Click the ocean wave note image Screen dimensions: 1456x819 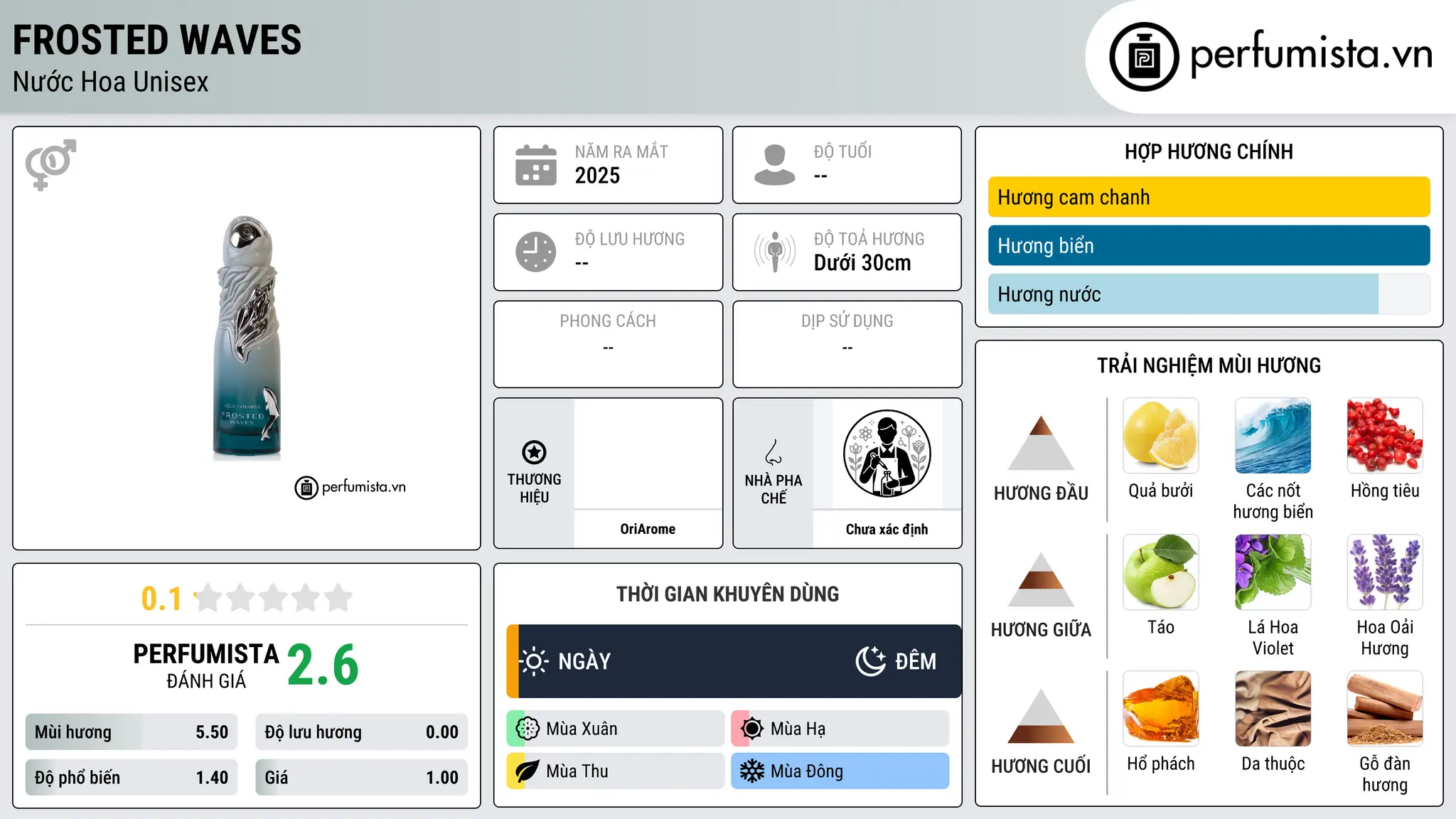(1273, 436)
